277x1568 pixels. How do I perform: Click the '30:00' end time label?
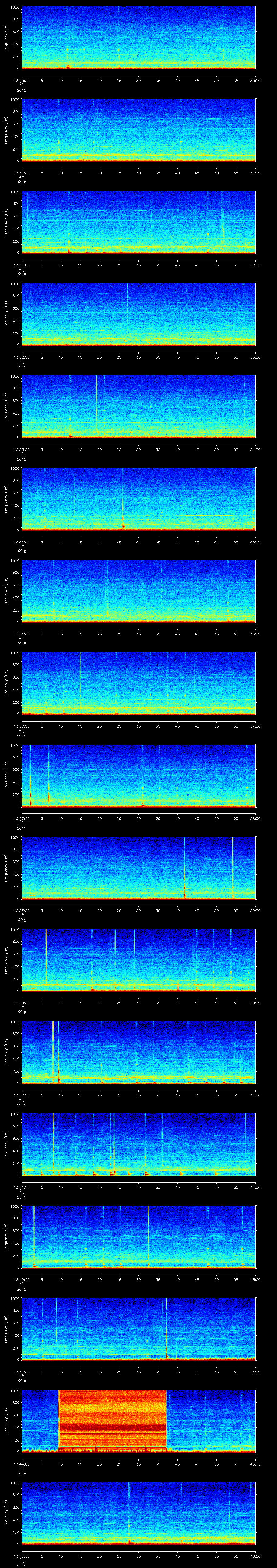[255, 80]
